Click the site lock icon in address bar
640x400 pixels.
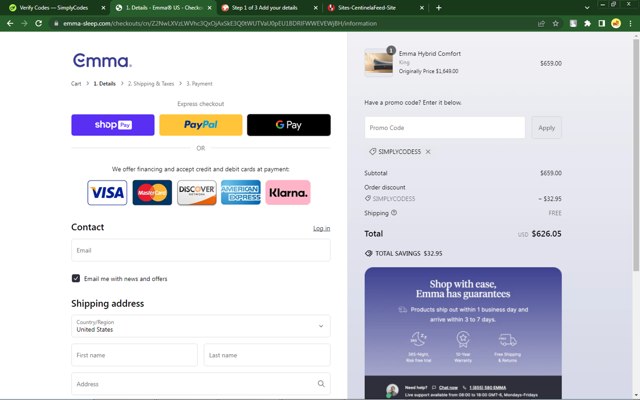tap(56, 24)
